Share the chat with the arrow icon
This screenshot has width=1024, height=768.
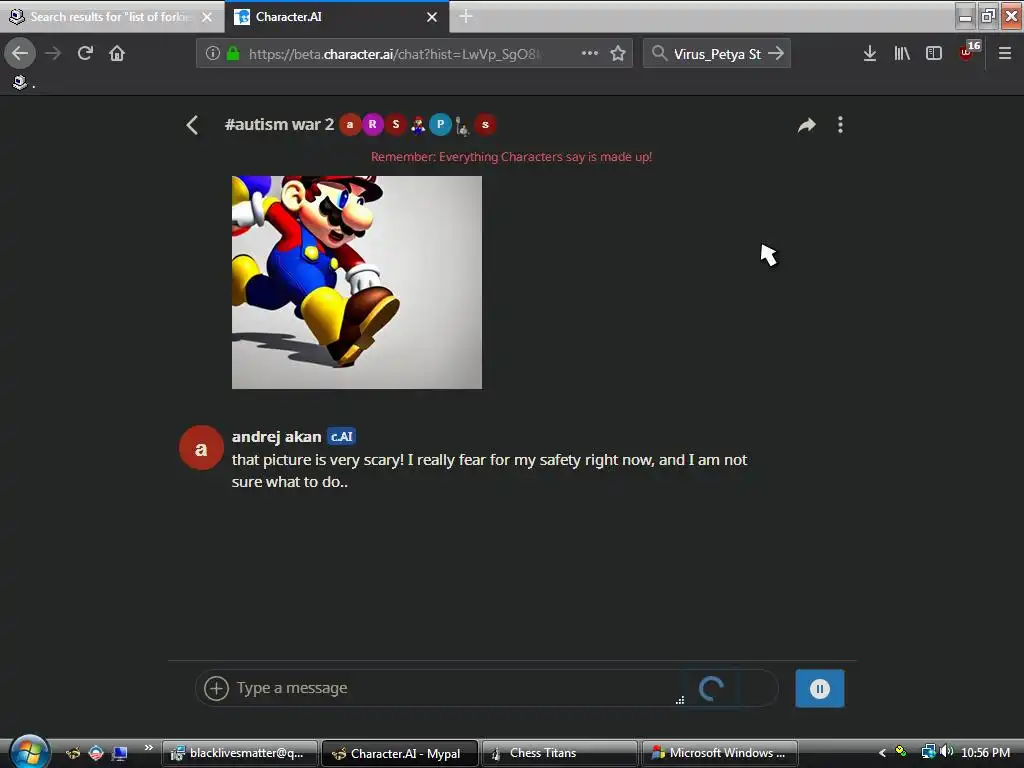coord(807,125)
